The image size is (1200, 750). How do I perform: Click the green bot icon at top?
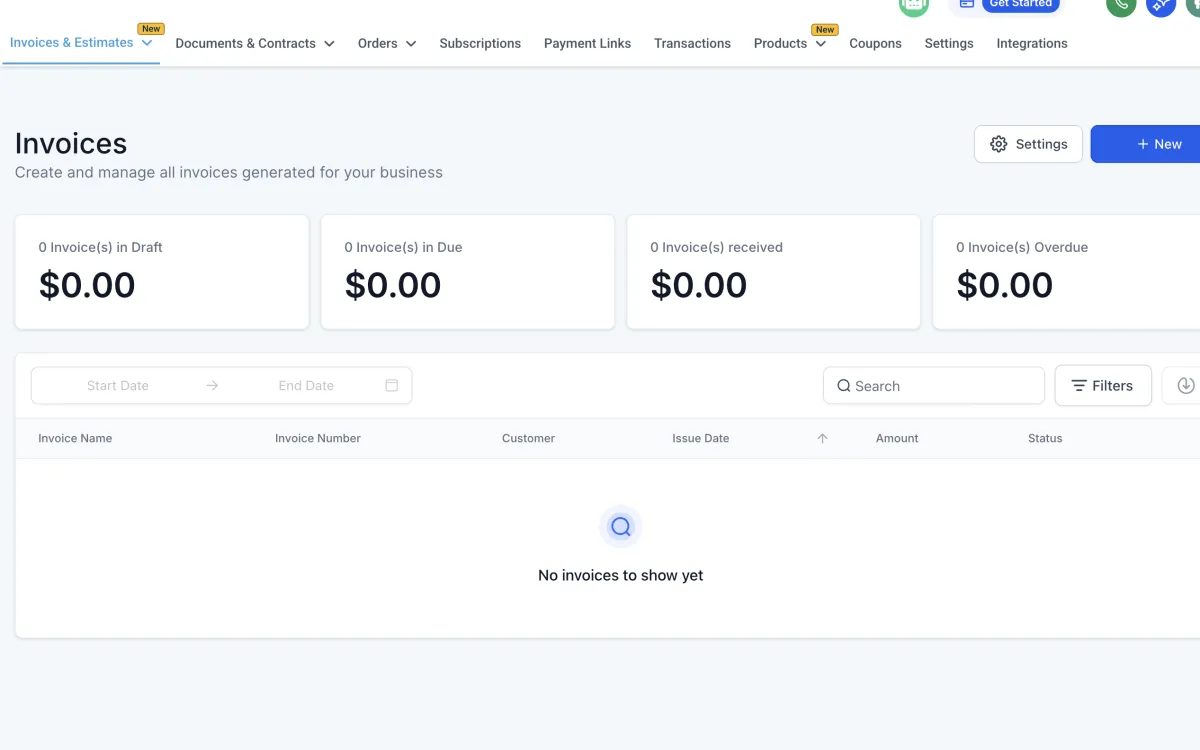(914, 5)
